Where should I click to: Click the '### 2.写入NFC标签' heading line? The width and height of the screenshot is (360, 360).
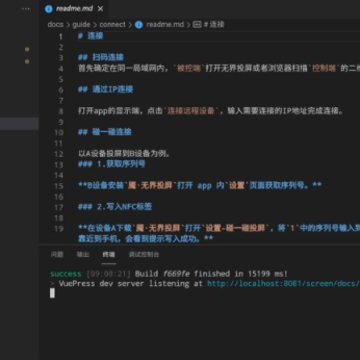coord(115,207)
